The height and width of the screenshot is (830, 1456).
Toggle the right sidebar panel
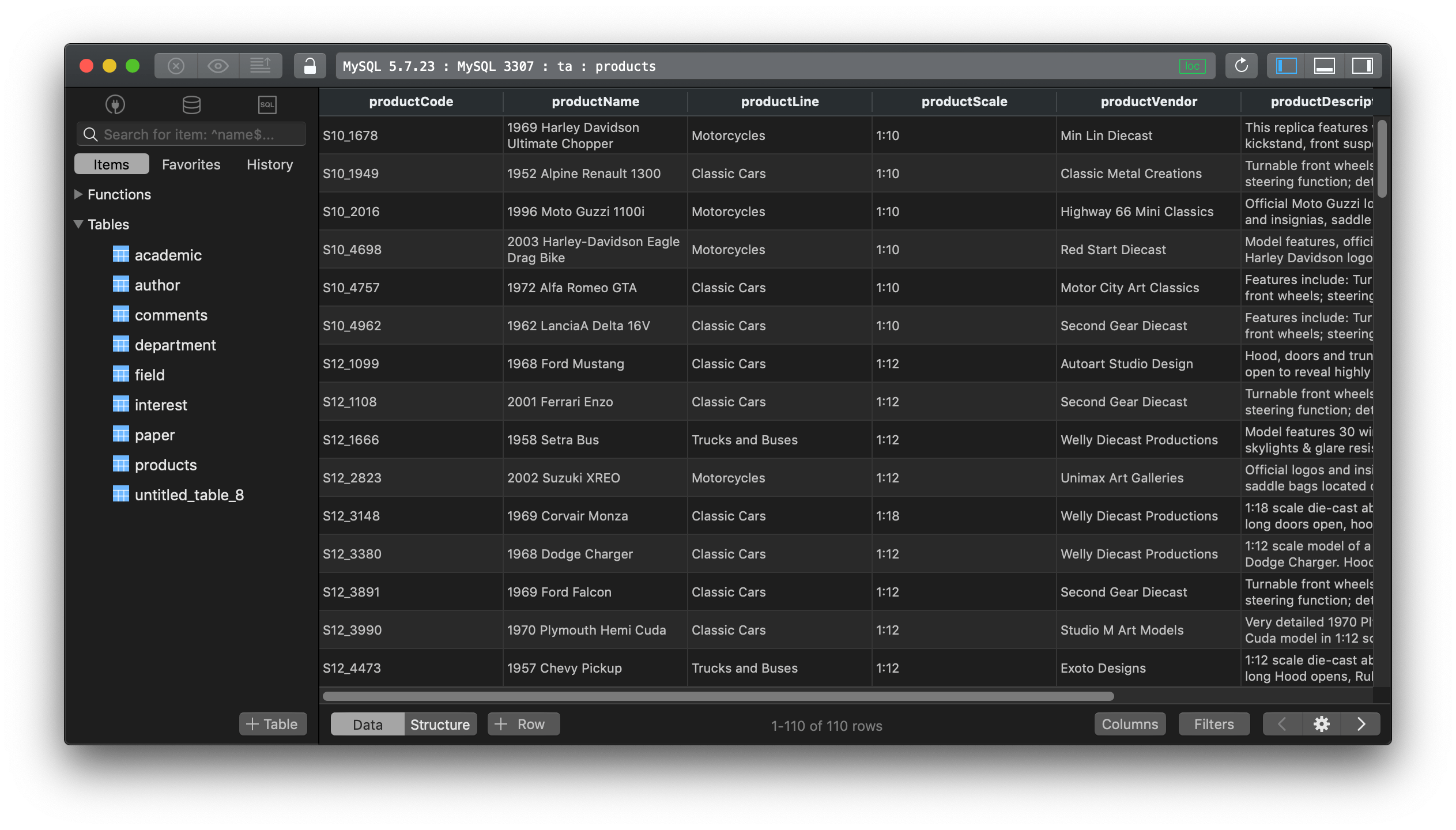point(1363,66)
